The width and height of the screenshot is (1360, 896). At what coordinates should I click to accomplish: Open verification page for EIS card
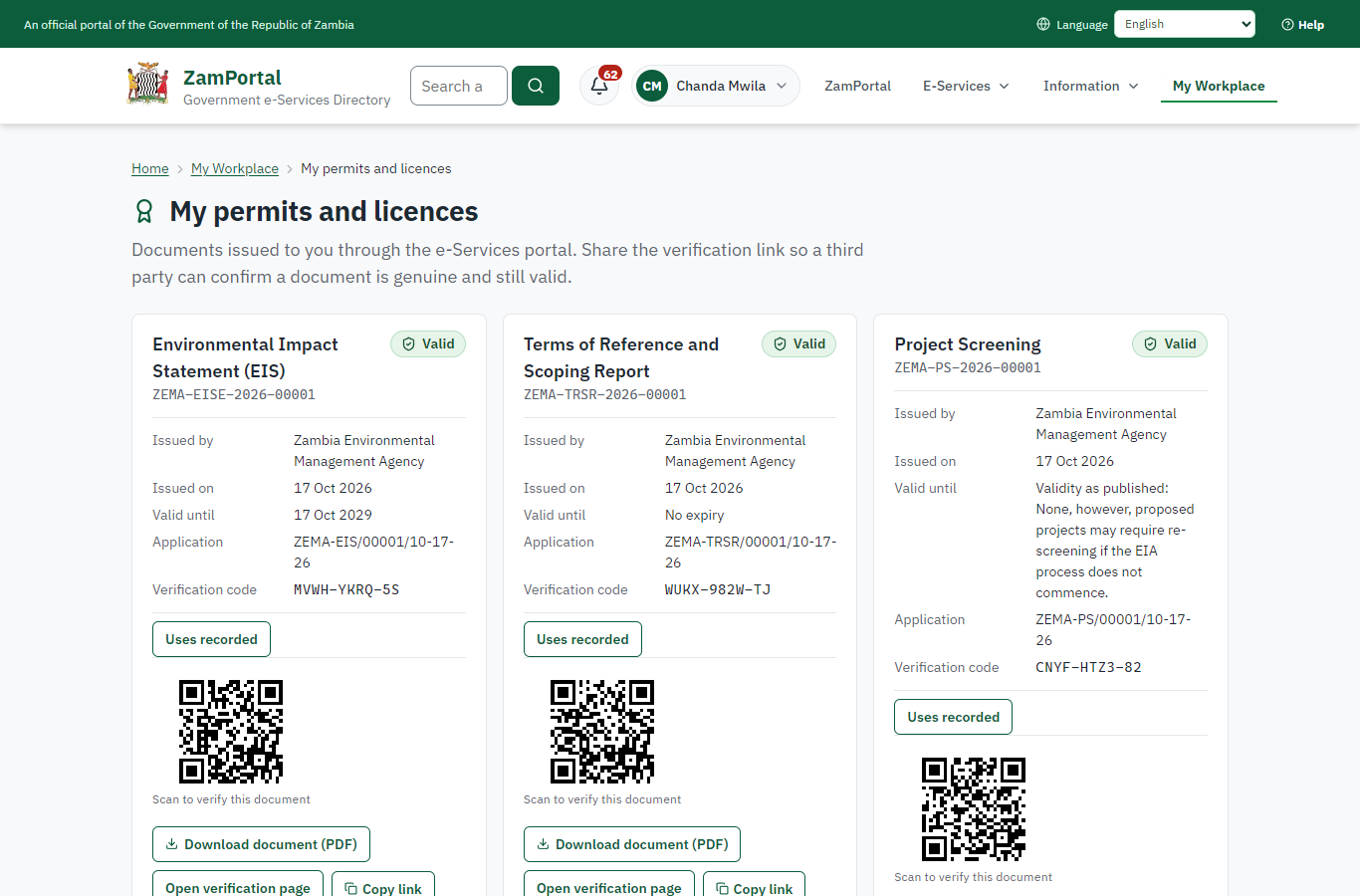[238, 885]
